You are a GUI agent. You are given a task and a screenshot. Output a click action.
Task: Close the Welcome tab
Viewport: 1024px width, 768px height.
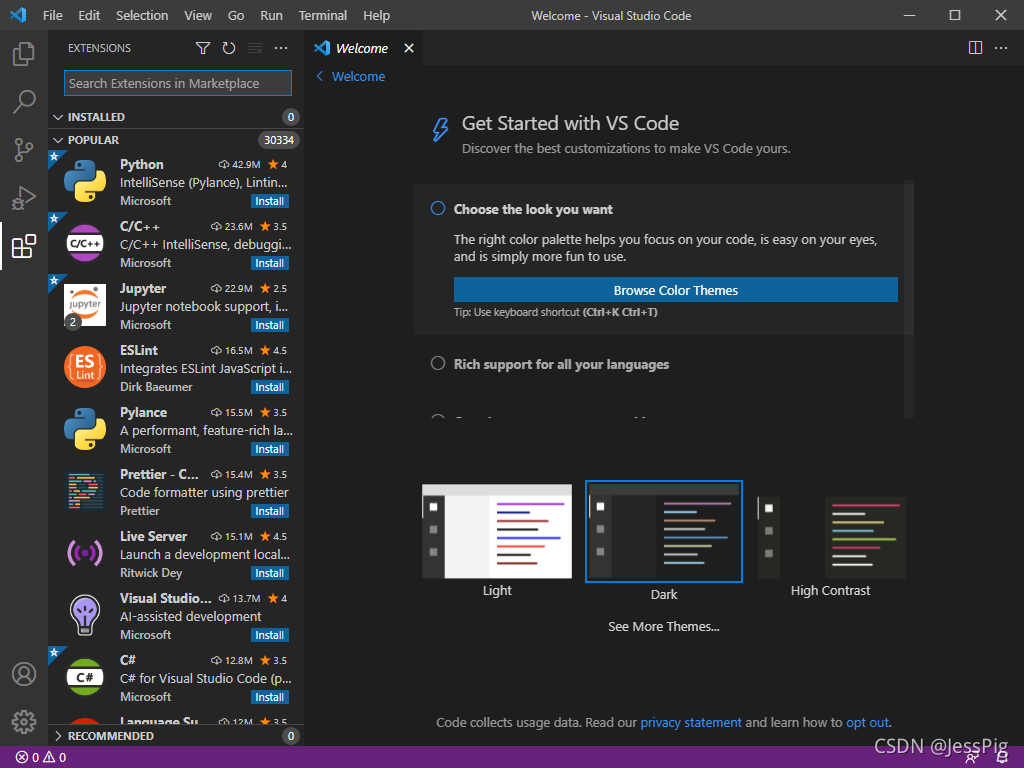click(409, 48)
